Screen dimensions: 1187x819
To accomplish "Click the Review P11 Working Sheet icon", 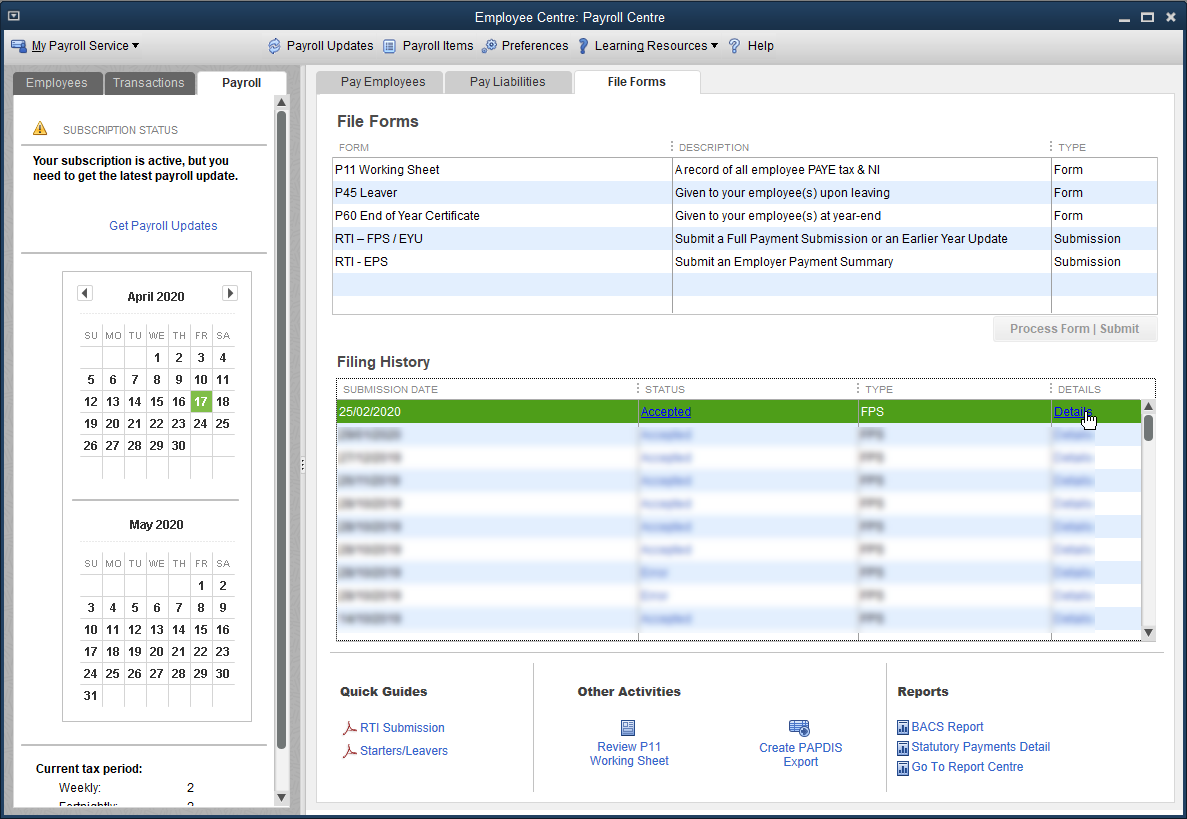I will (628, 727).
